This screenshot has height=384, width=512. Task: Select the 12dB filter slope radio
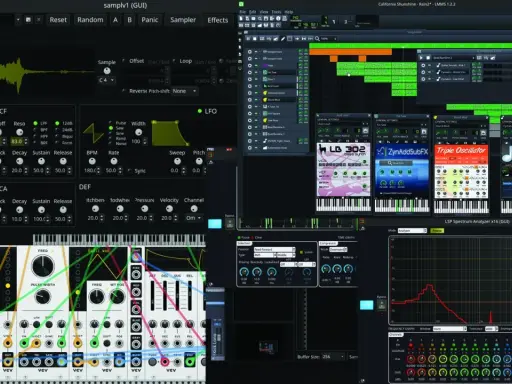coord(57,123)
